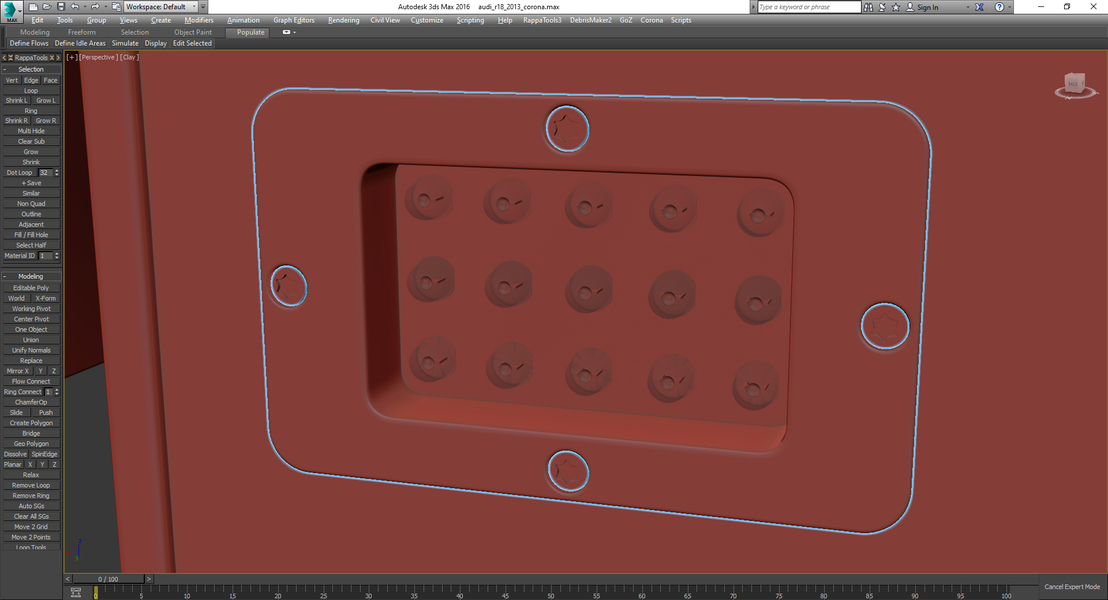This screenshot has width=1108, height=600.
Task: Open the Rendering menu
Action: [x=343, y=20]
